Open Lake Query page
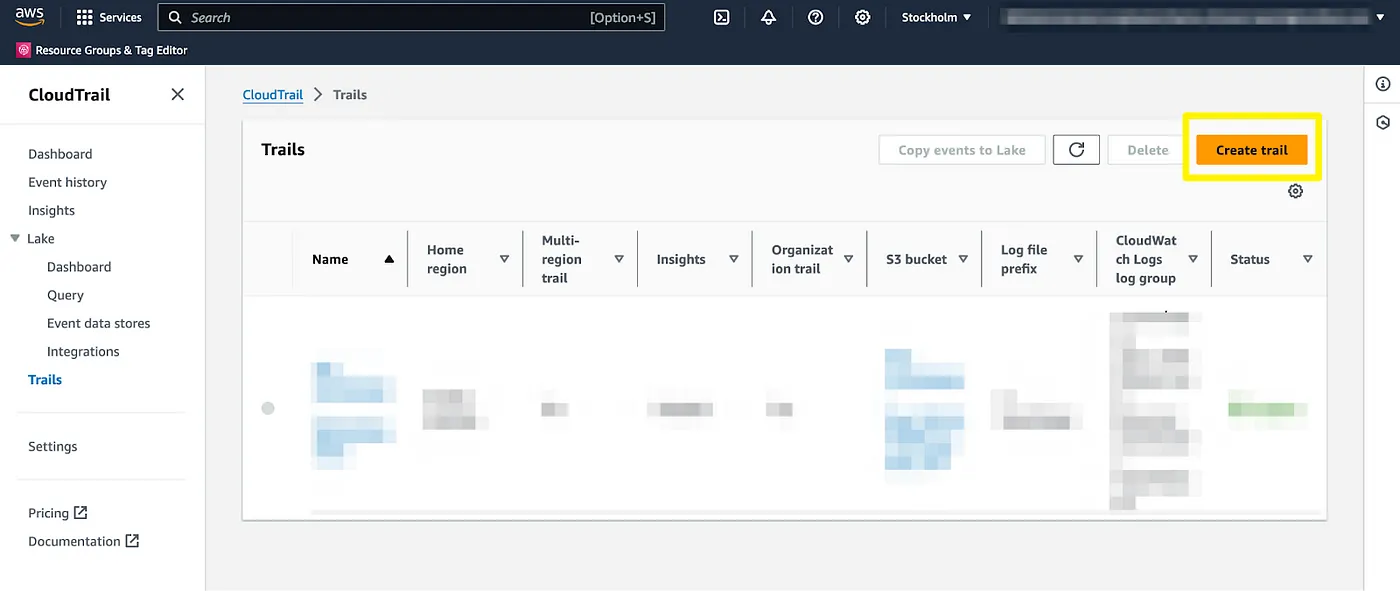The height and width of the screenshot is (591, 1400). 65,295
